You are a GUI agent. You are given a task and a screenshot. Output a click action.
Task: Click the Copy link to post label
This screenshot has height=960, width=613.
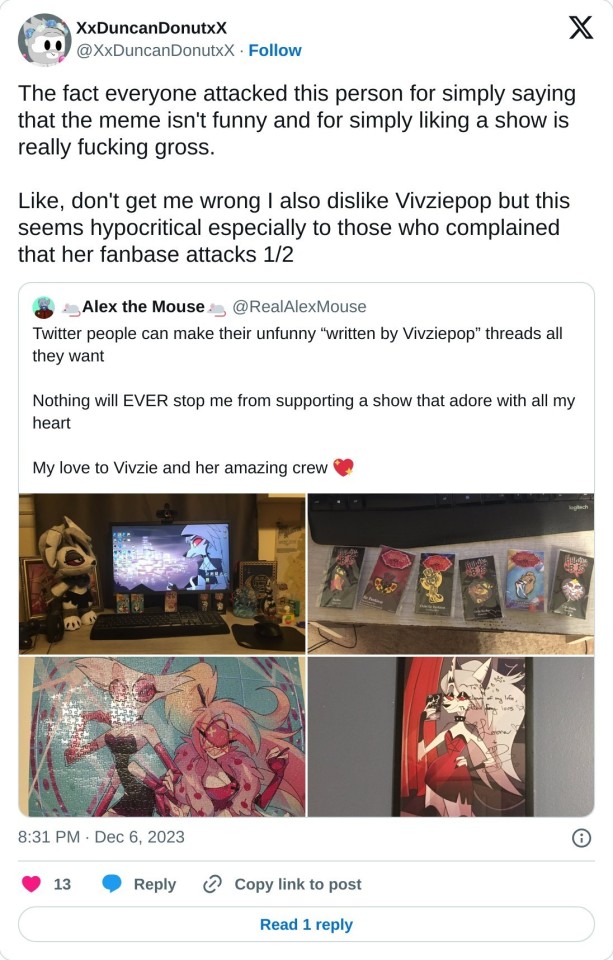pyautogui.click(x=298, y=884)
